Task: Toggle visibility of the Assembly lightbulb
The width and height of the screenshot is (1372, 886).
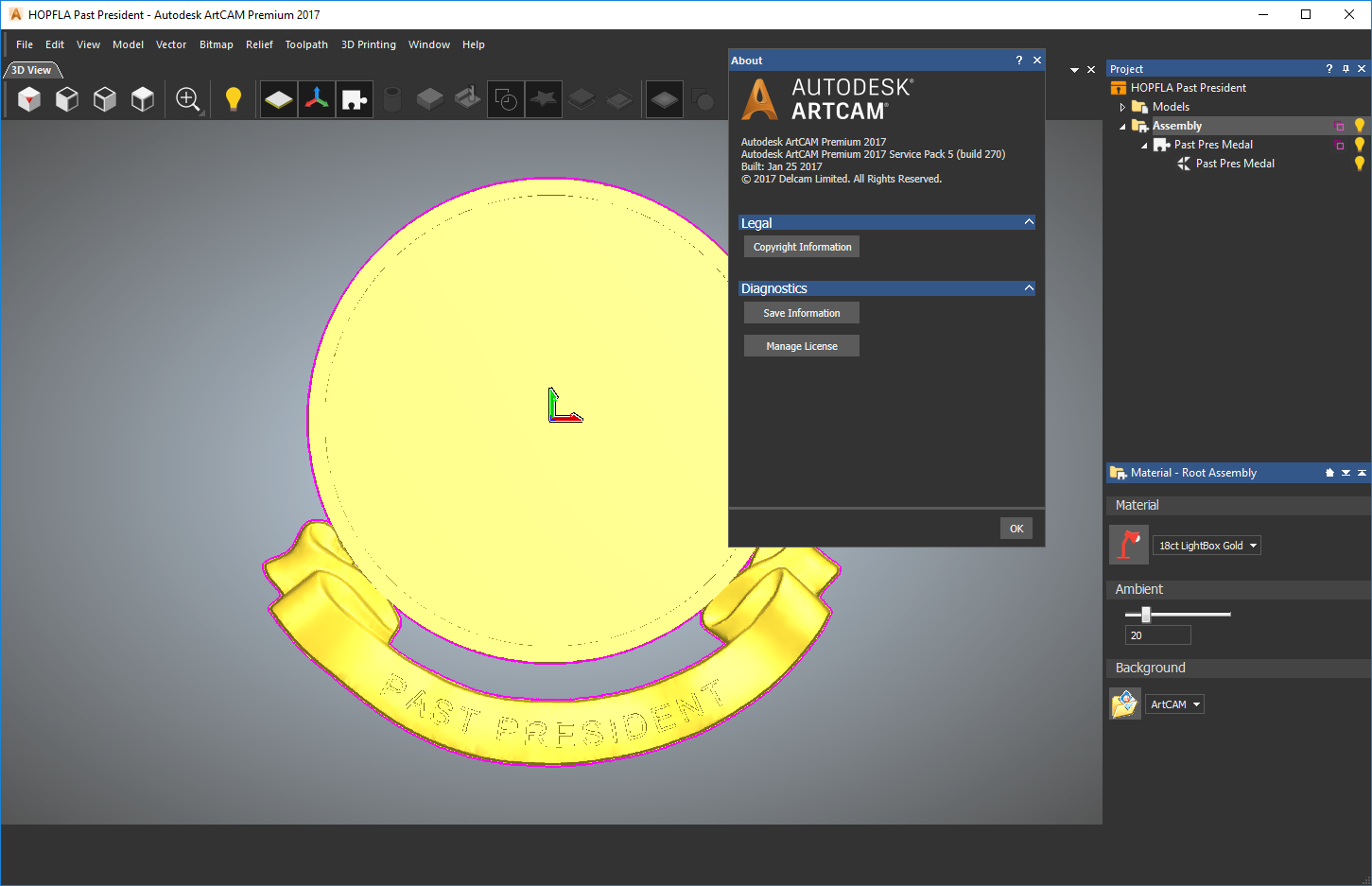Action: (1360, 125)
